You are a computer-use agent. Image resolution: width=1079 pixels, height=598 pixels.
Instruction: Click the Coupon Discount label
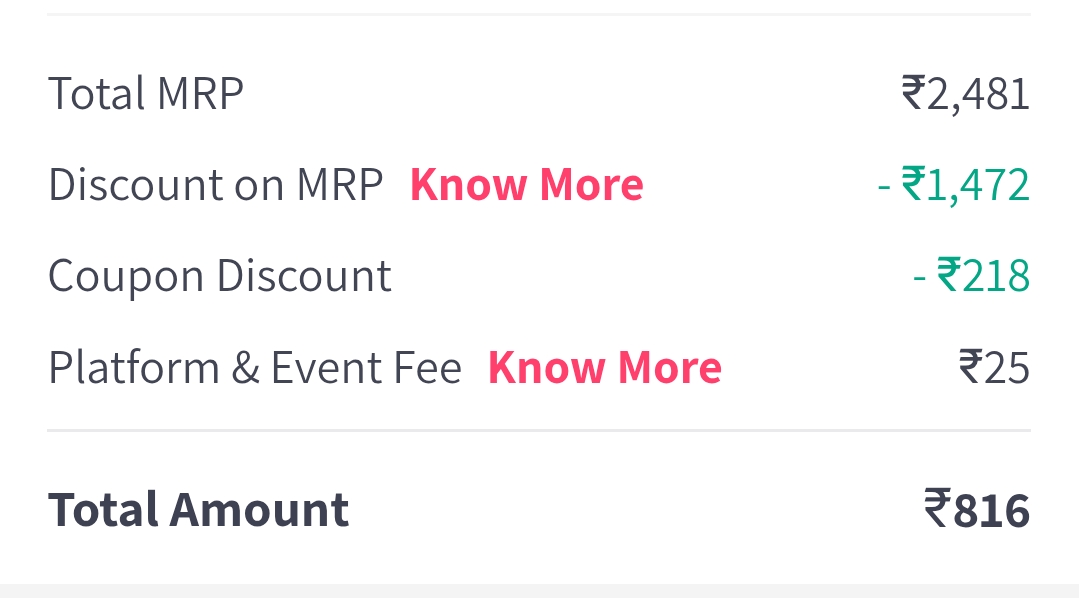point(220,276)
